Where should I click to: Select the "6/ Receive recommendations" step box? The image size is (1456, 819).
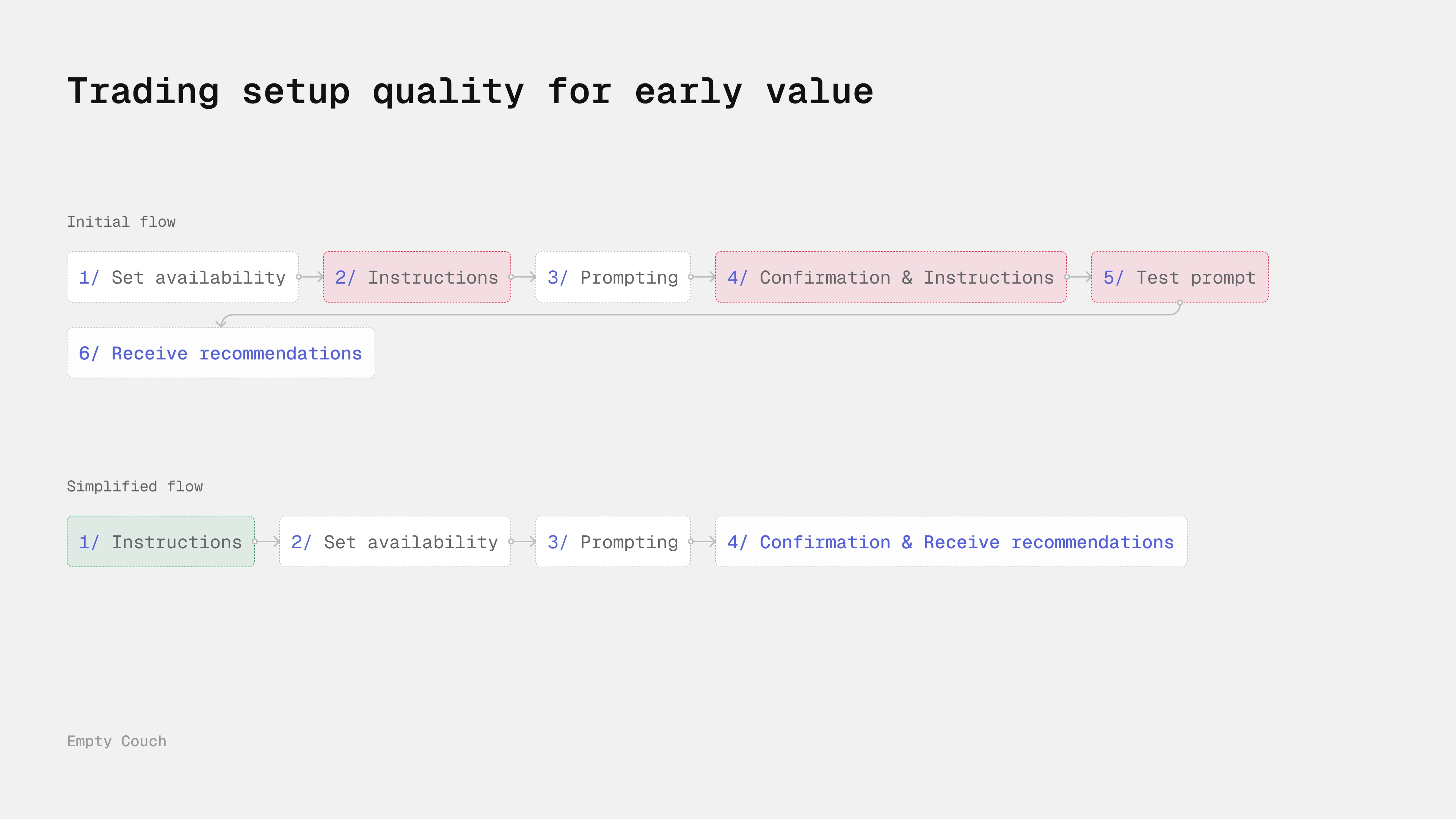220,353
